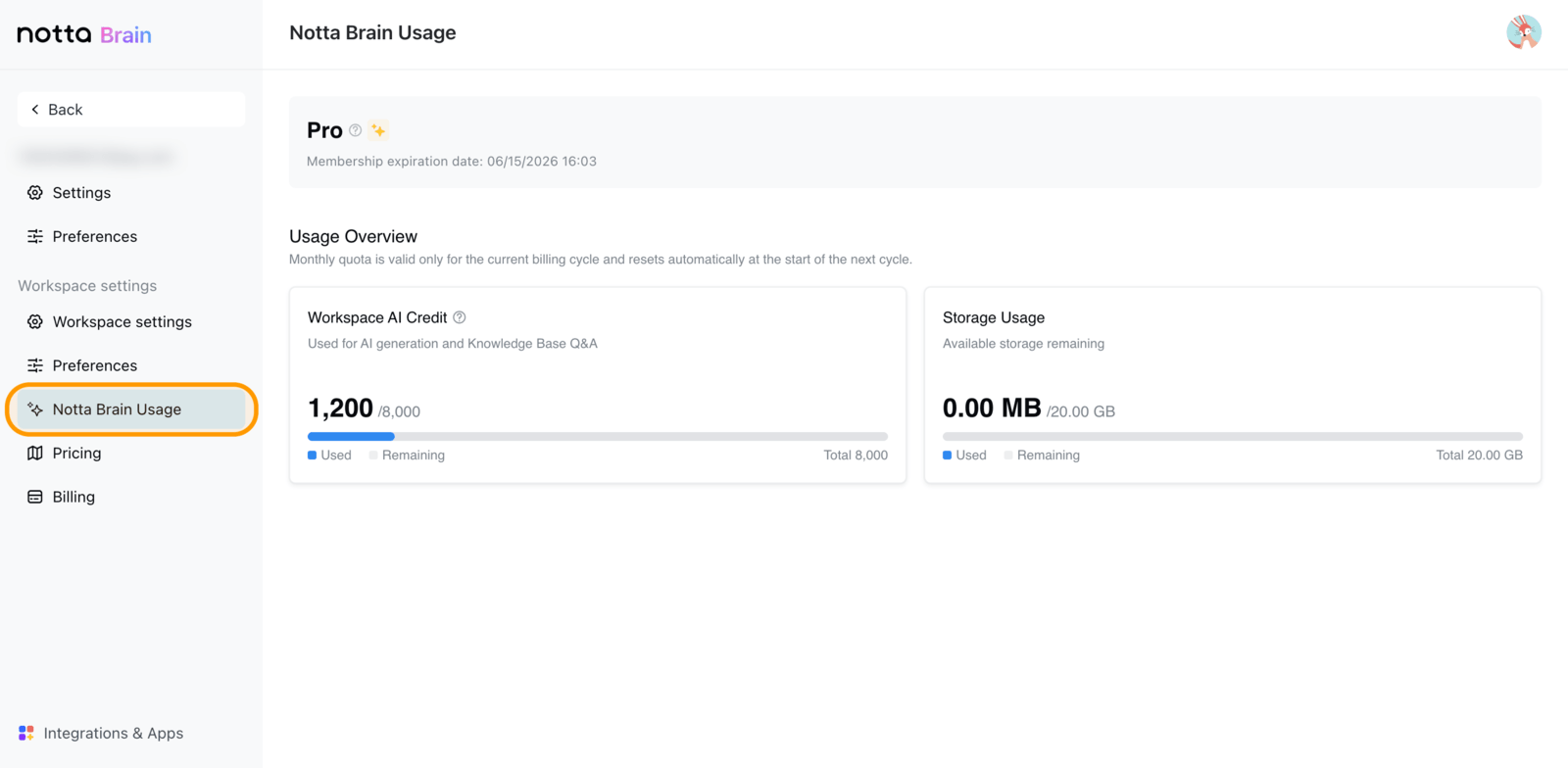Open Workspace settings menu item

click(x=131, y=322)
